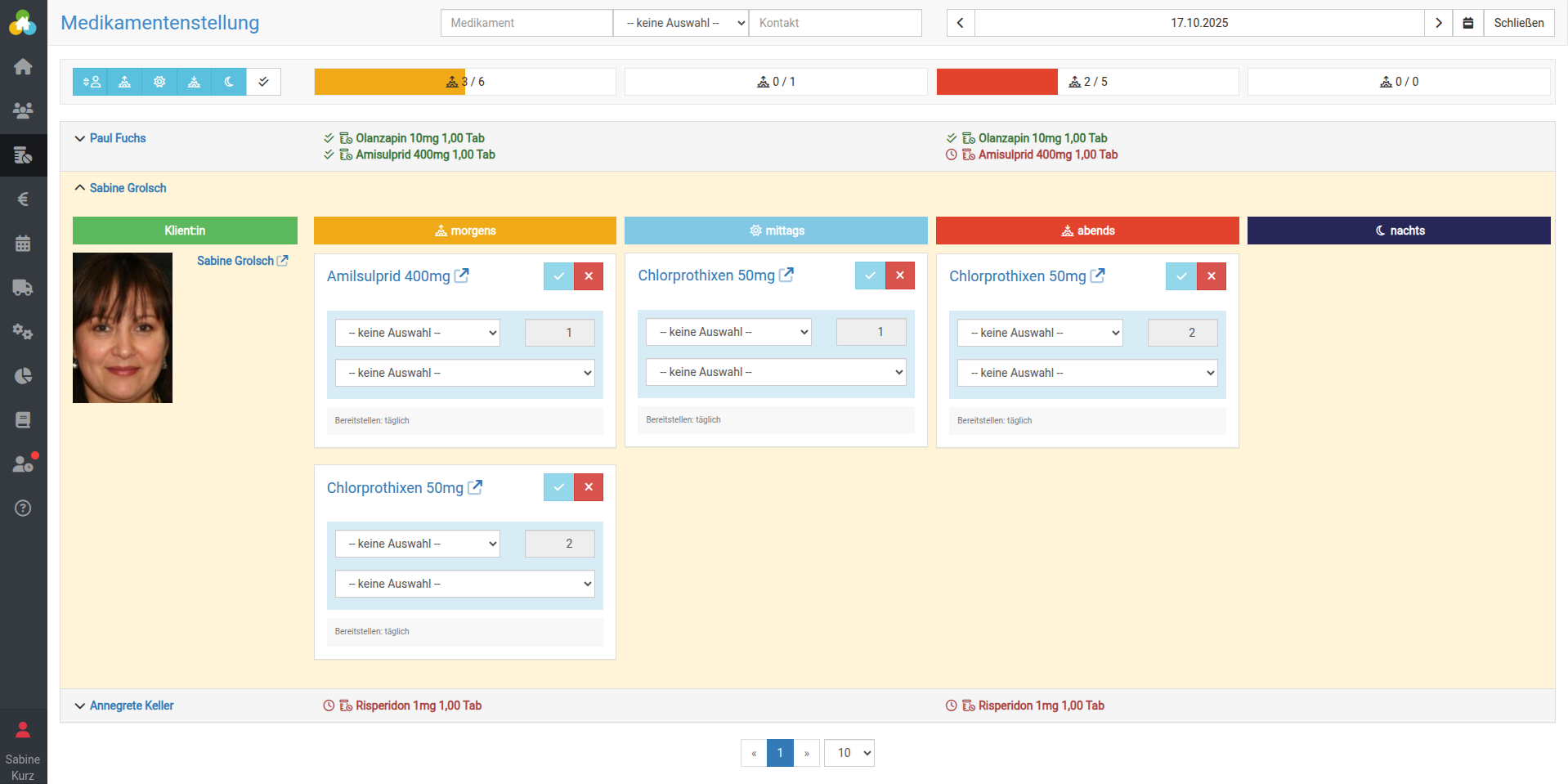Open date picker calendar icon
Viewport: 1568px width, 784px height.
coord(1467,23)
